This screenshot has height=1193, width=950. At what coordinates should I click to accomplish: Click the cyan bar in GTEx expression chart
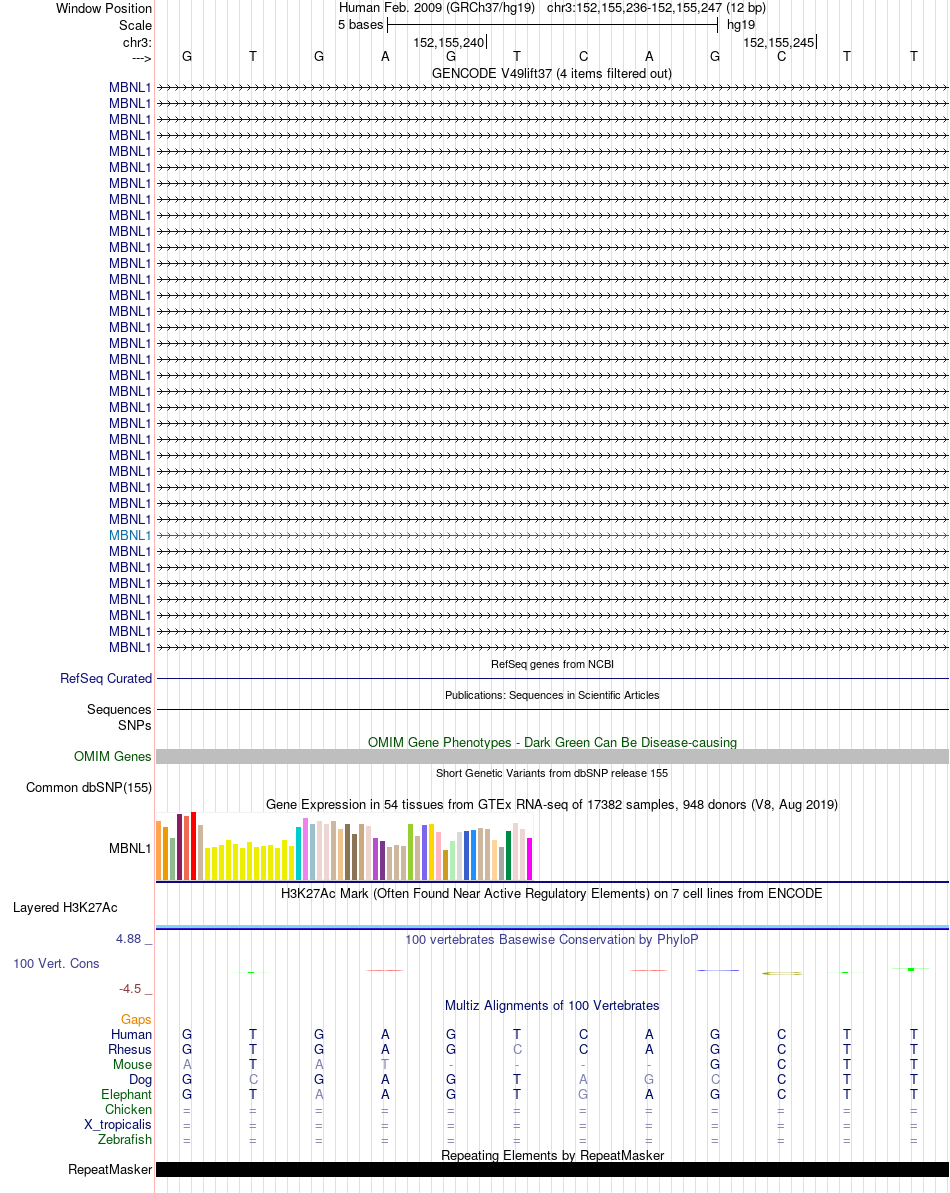coord(298,854)
